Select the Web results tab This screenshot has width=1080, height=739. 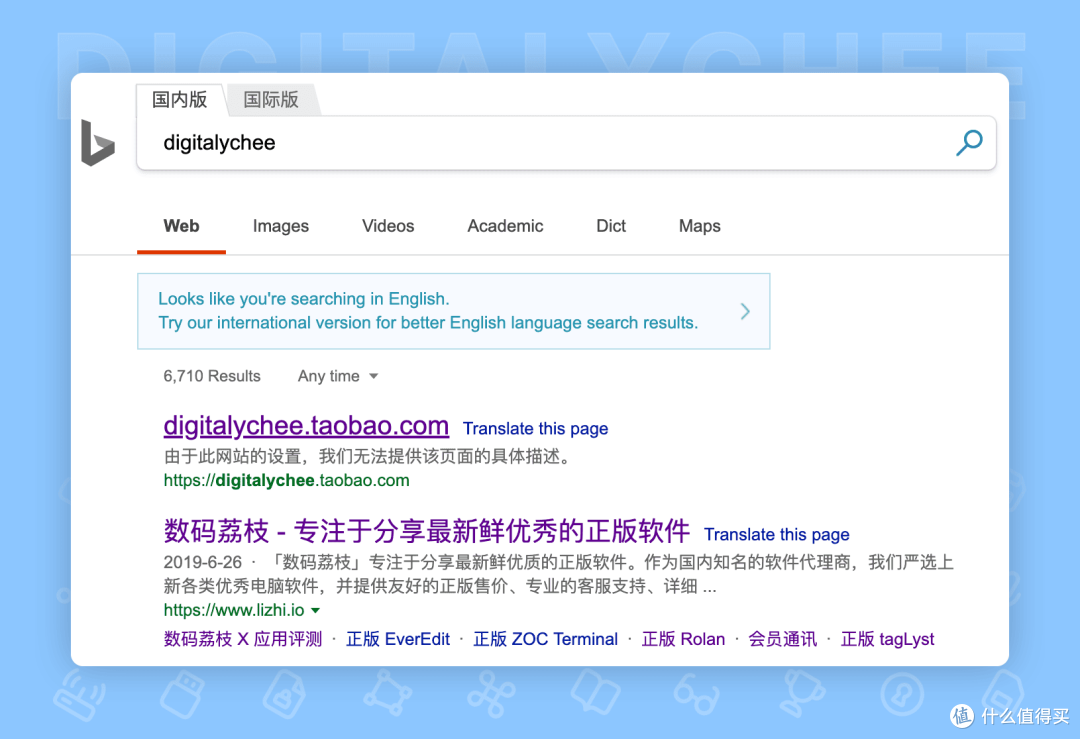[x=181, y=226]
